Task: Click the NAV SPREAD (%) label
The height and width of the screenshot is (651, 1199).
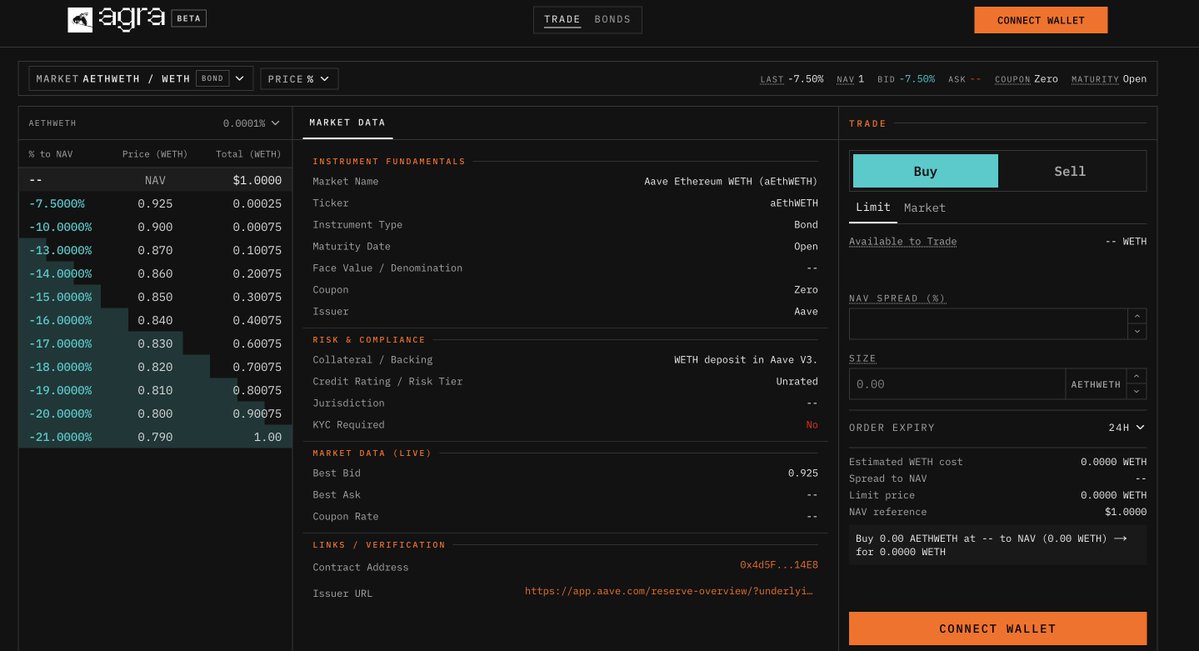Action: click(897, 298)
